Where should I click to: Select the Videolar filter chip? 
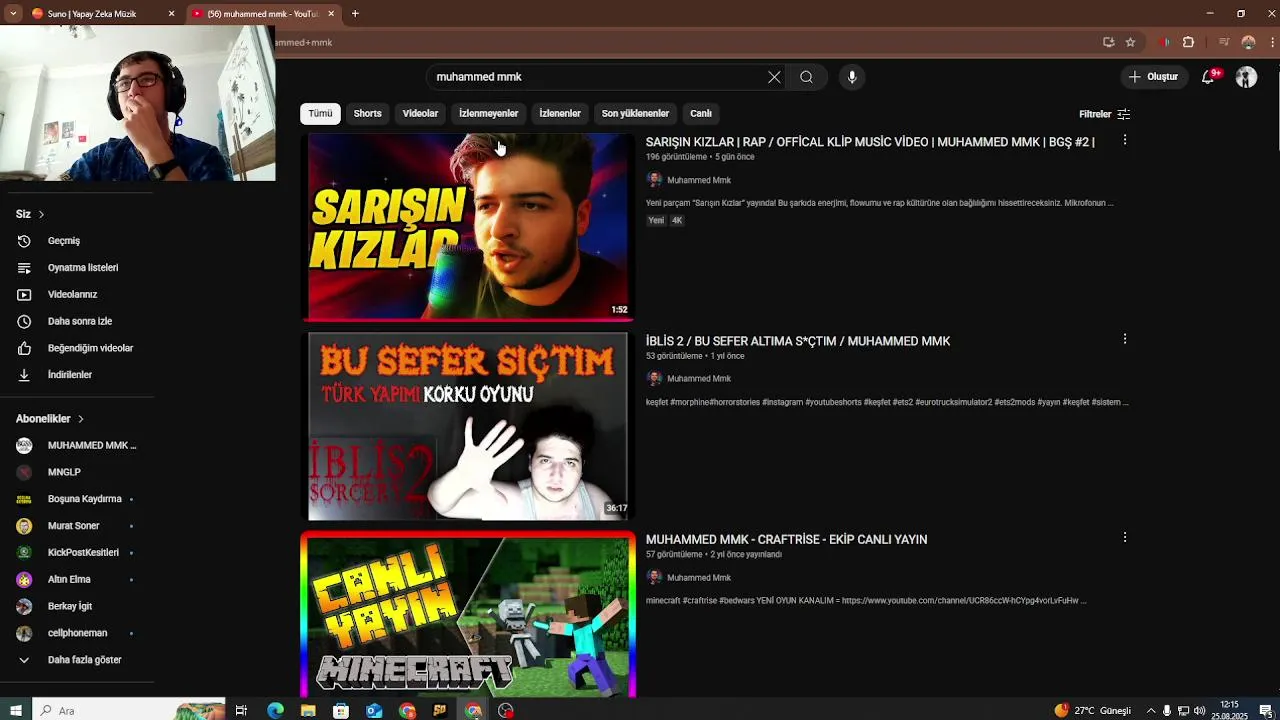pyautogui.click(x=420, y=114)
